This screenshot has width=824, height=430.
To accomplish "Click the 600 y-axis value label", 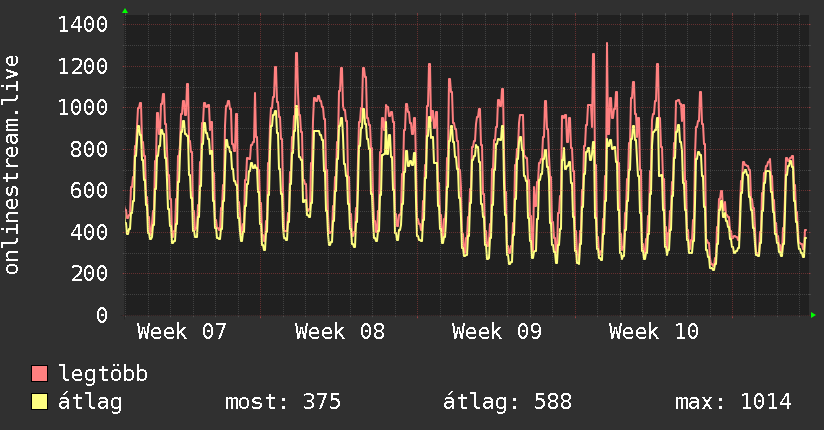I will 90,191.
